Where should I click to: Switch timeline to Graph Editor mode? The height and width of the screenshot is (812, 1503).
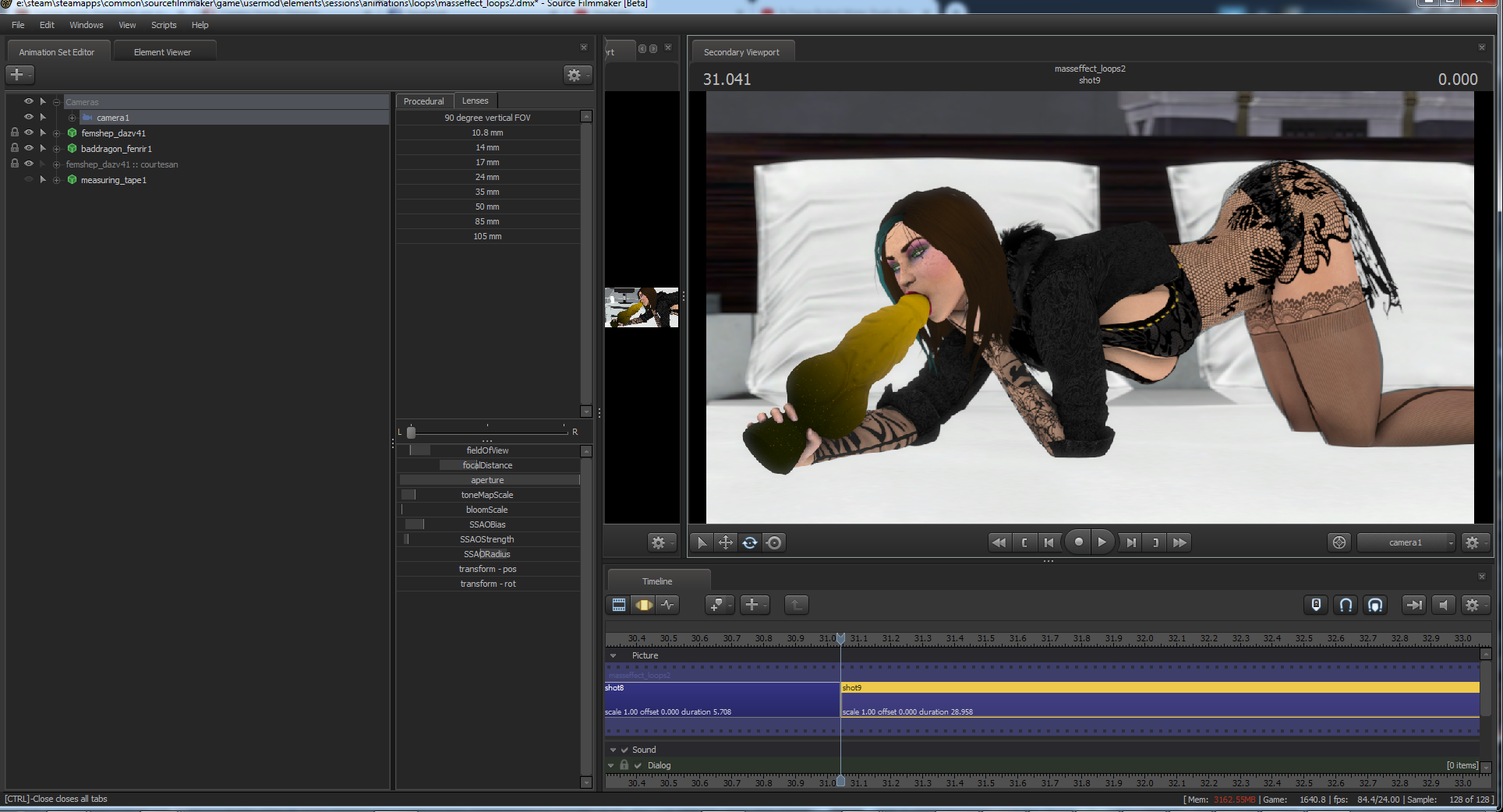(668, 605)
